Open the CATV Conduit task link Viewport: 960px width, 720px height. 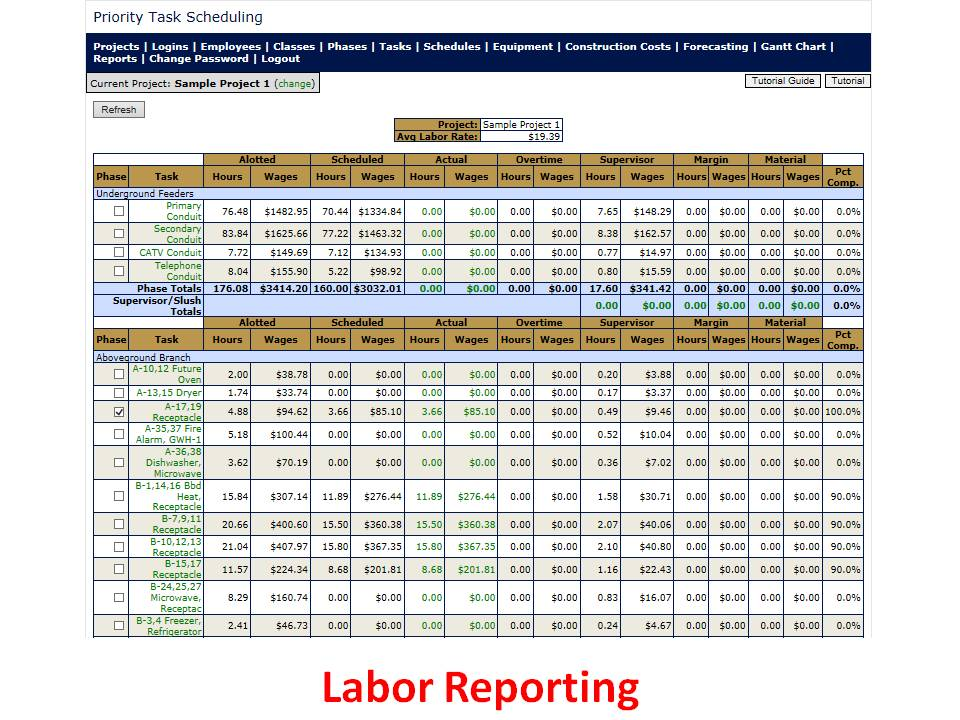pos(170,252)
